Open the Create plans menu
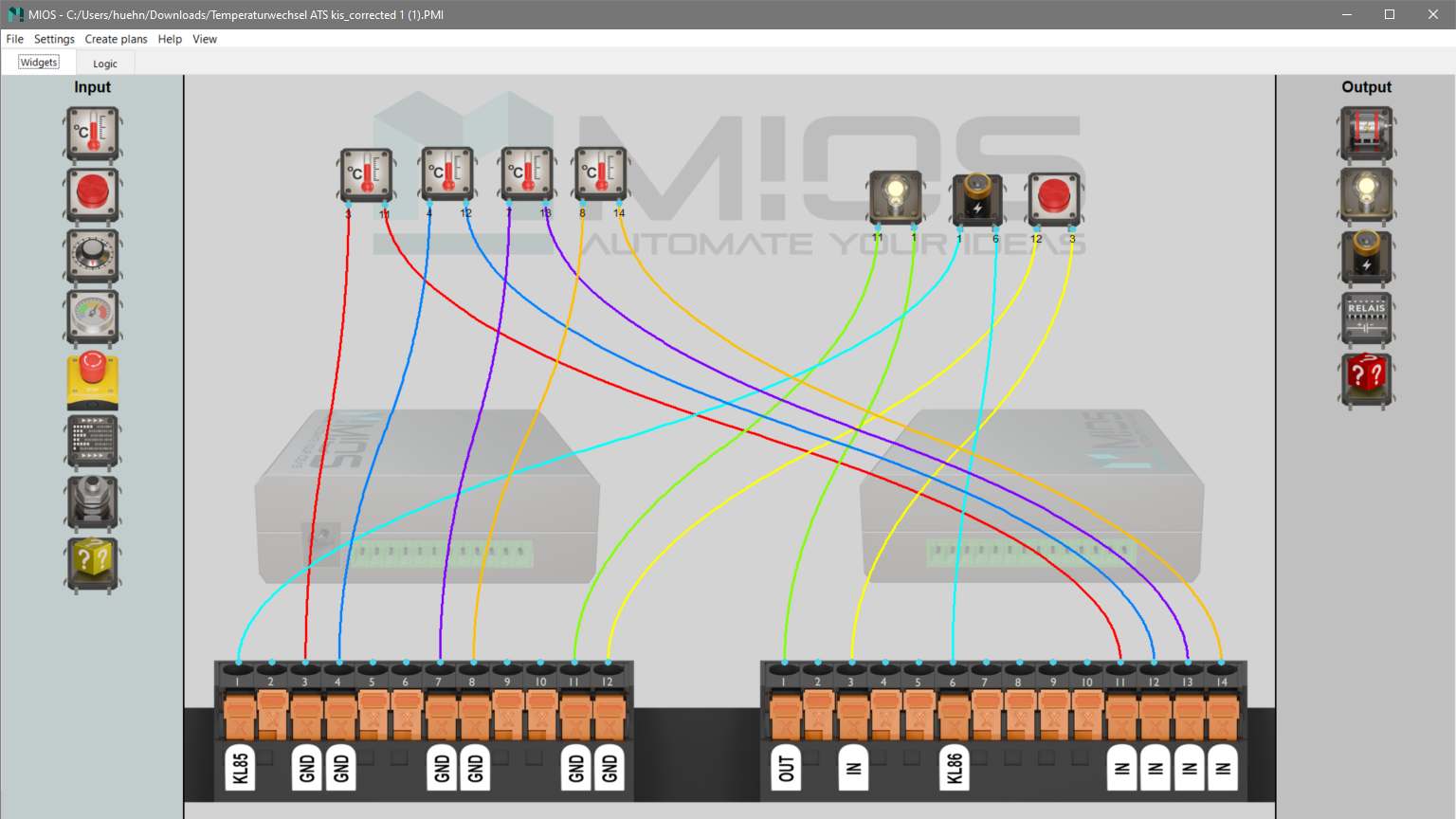 (116, 39)
